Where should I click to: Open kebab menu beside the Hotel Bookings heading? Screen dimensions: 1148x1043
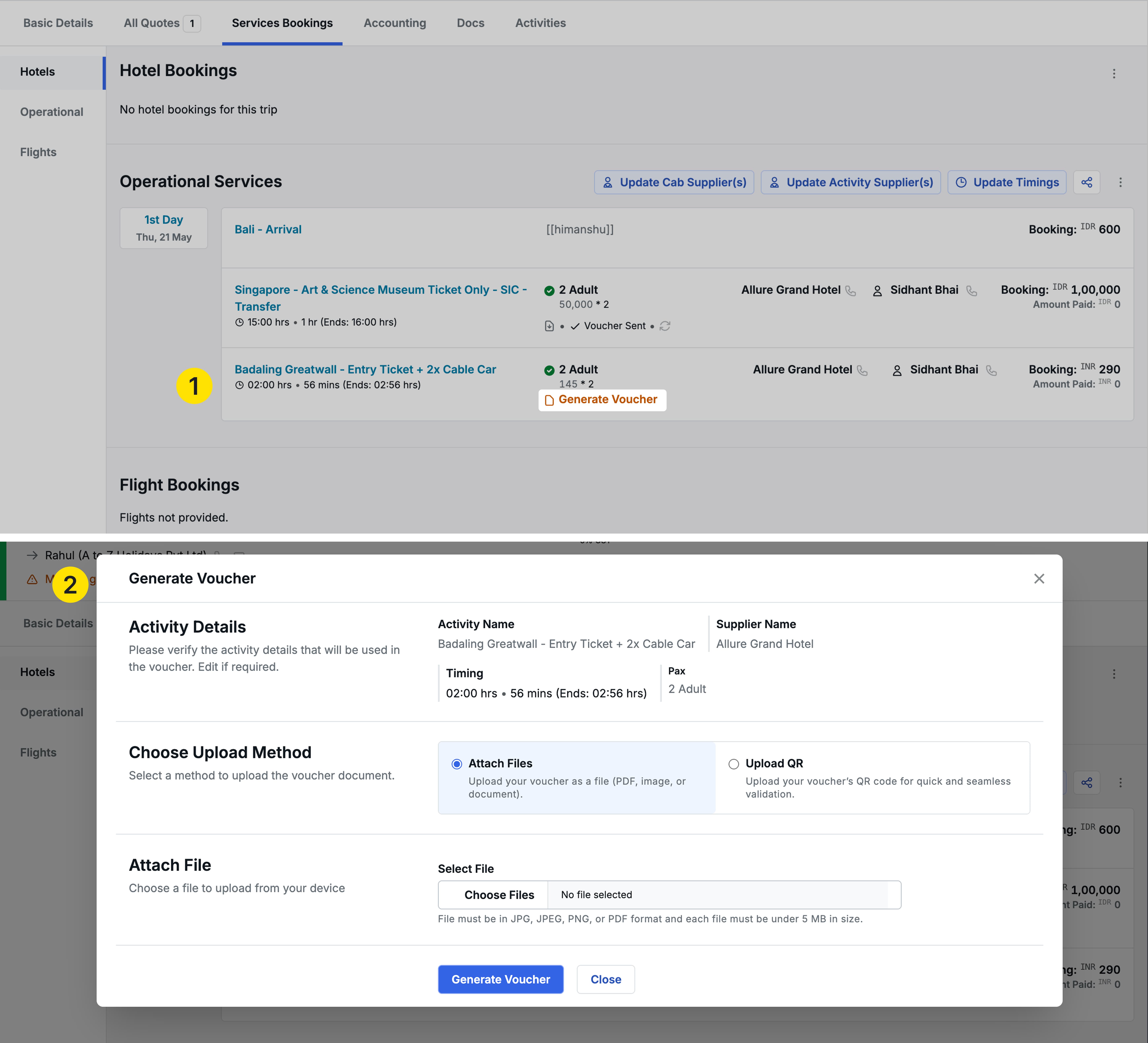coord(1114,73)
